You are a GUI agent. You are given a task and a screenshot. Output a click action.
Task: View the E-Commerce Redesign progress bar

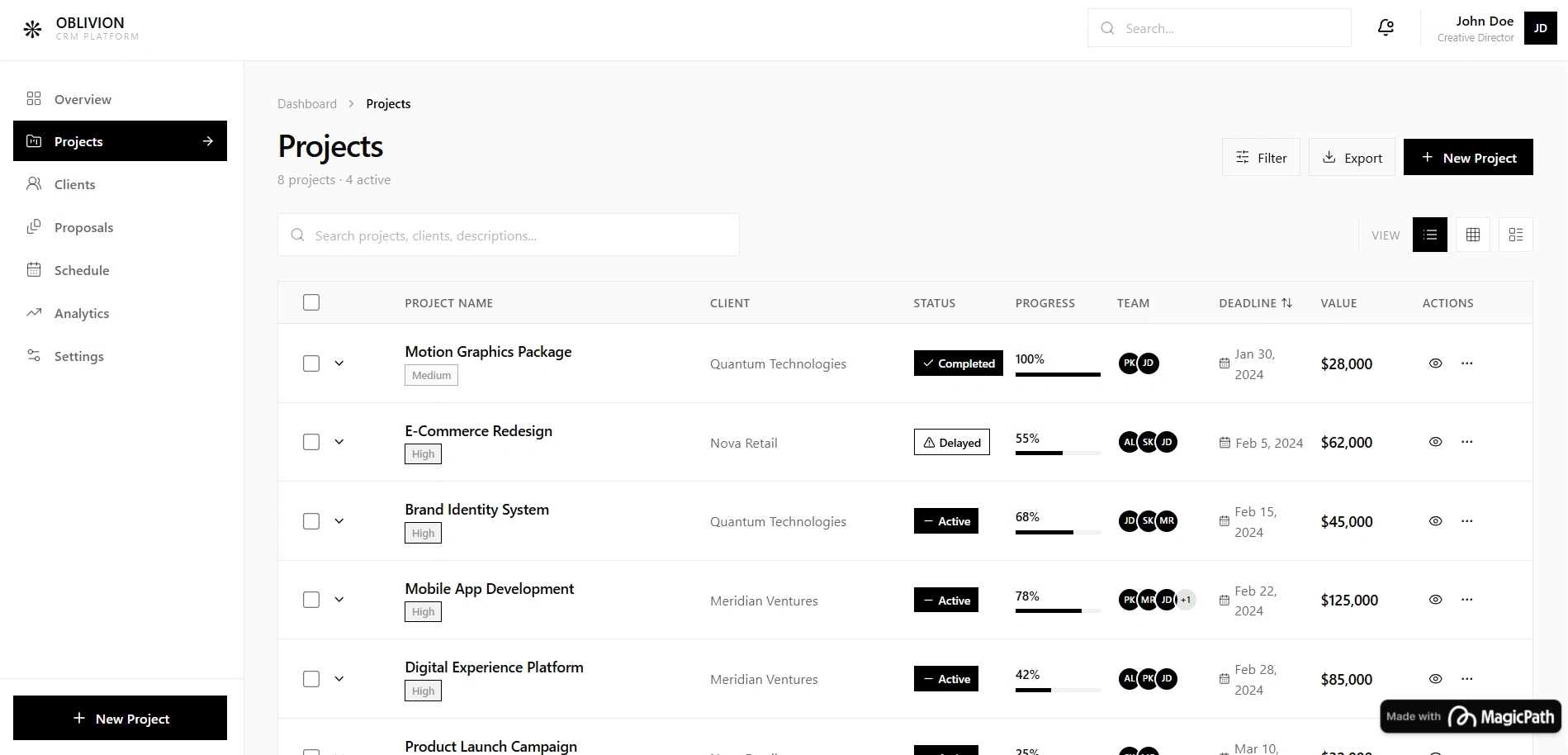1057,453
